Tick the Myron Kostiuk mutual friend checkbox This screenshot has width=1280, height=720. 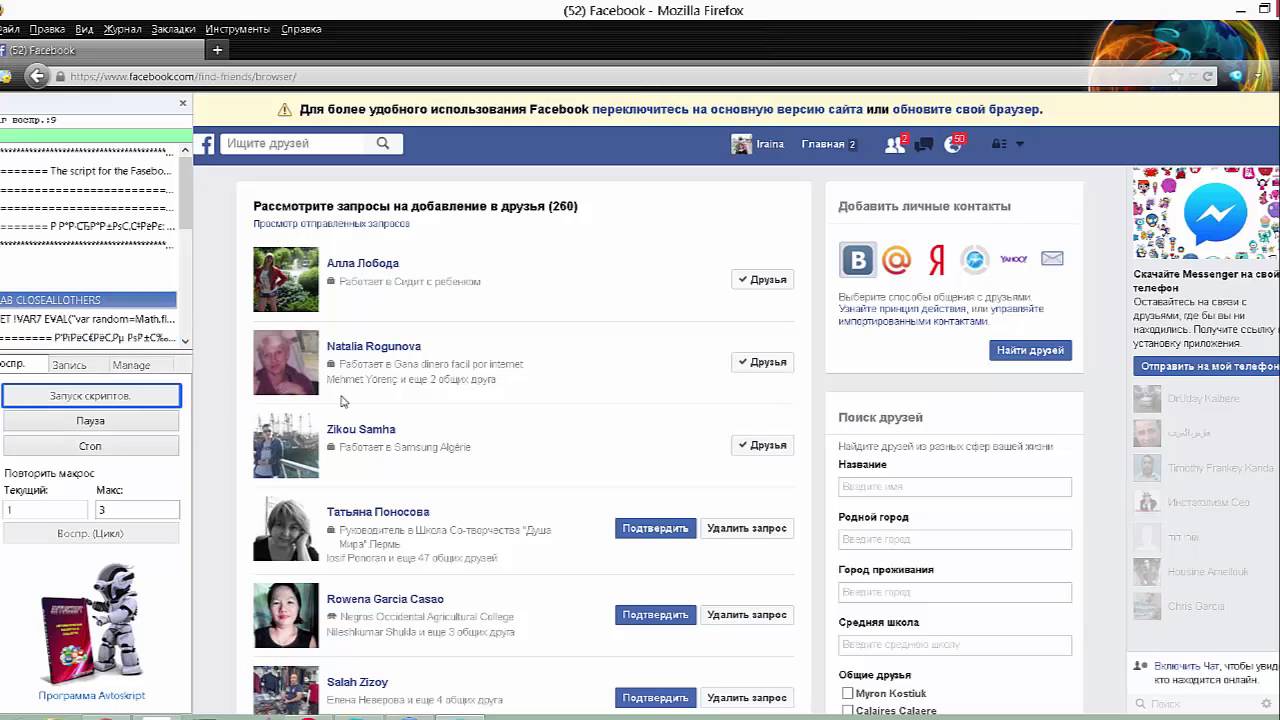tap(847, 693)
